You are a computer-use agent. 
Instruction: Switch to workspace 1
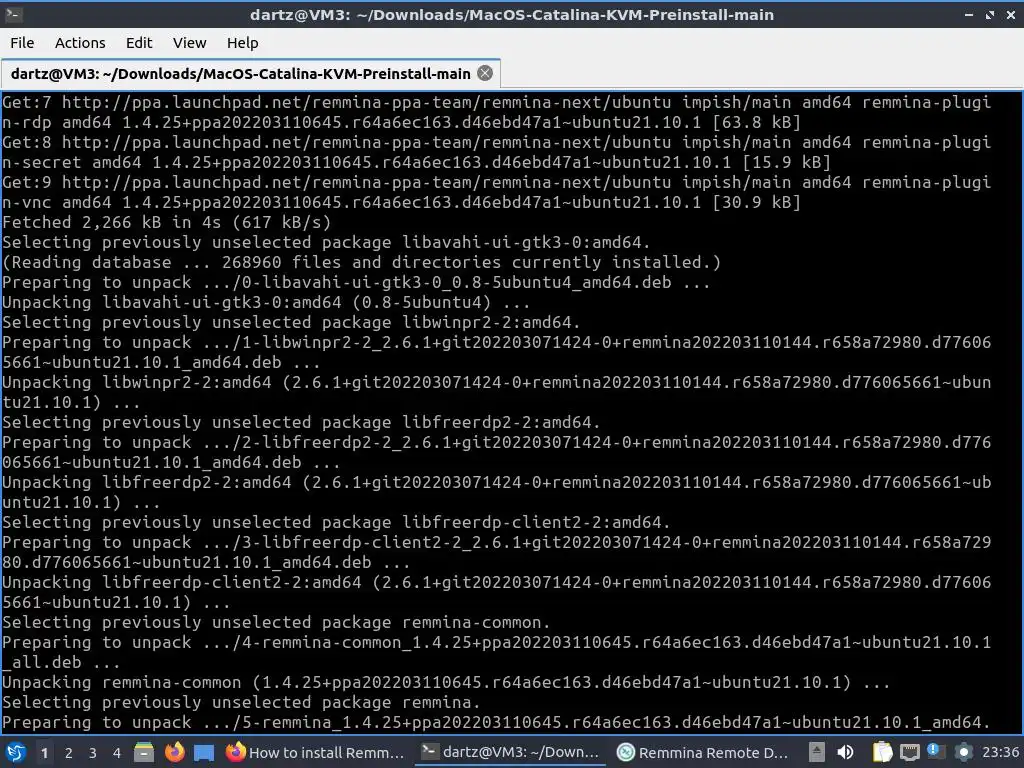click(44, 753)
